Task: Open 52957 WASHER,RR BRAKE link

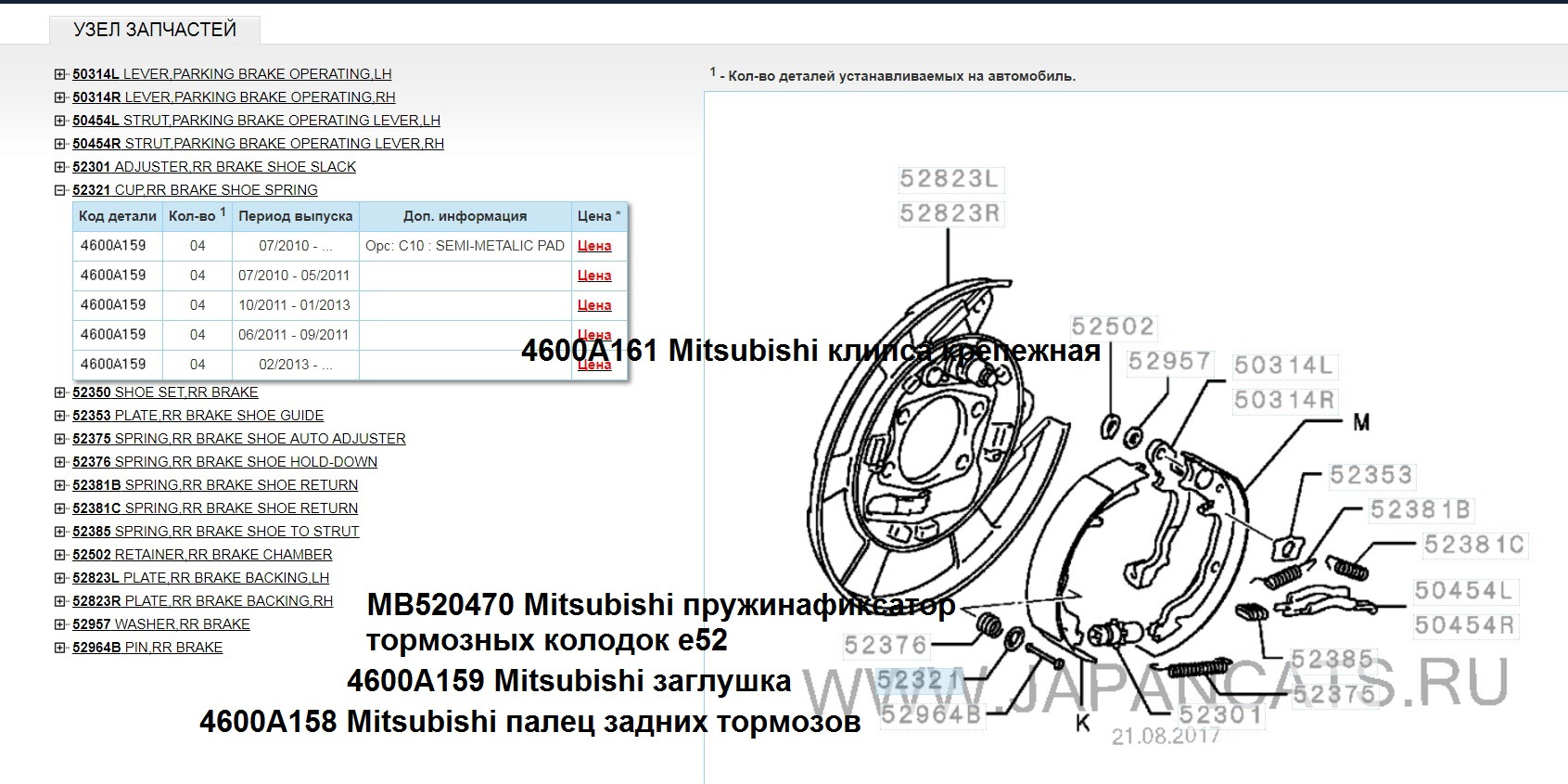Action: tap(161, 624)
